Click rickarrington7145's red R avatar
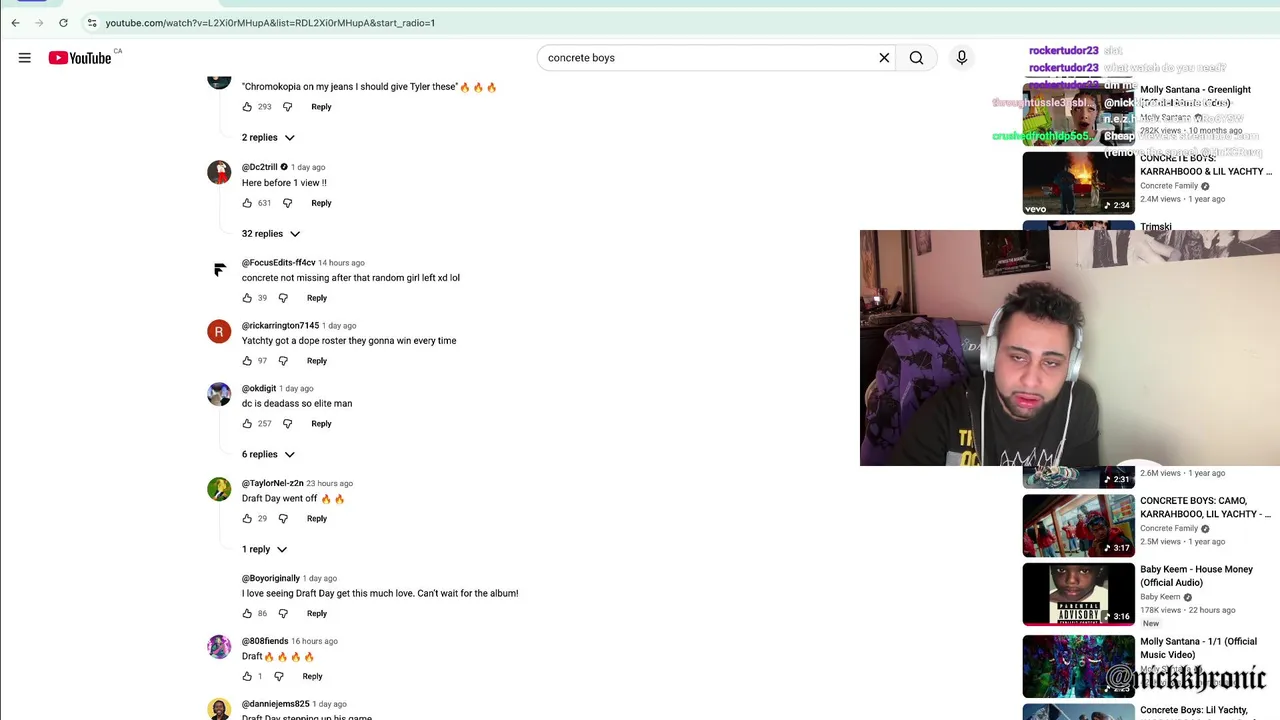Viewport: 1280px width, 720px height. pyautogui.click(x=219, y=332)
